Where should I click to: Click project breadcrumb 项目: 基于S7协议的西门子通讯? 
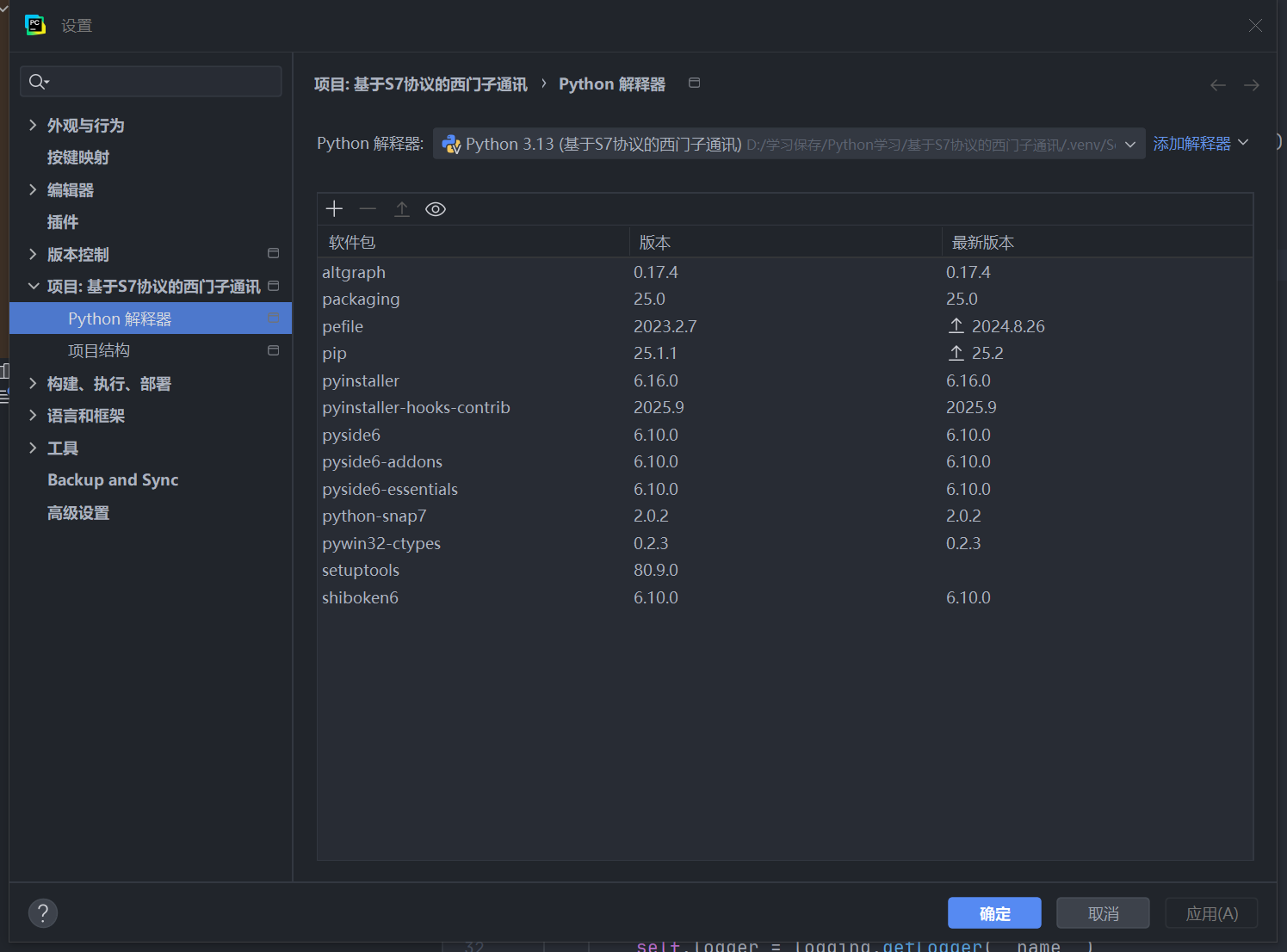421,84
